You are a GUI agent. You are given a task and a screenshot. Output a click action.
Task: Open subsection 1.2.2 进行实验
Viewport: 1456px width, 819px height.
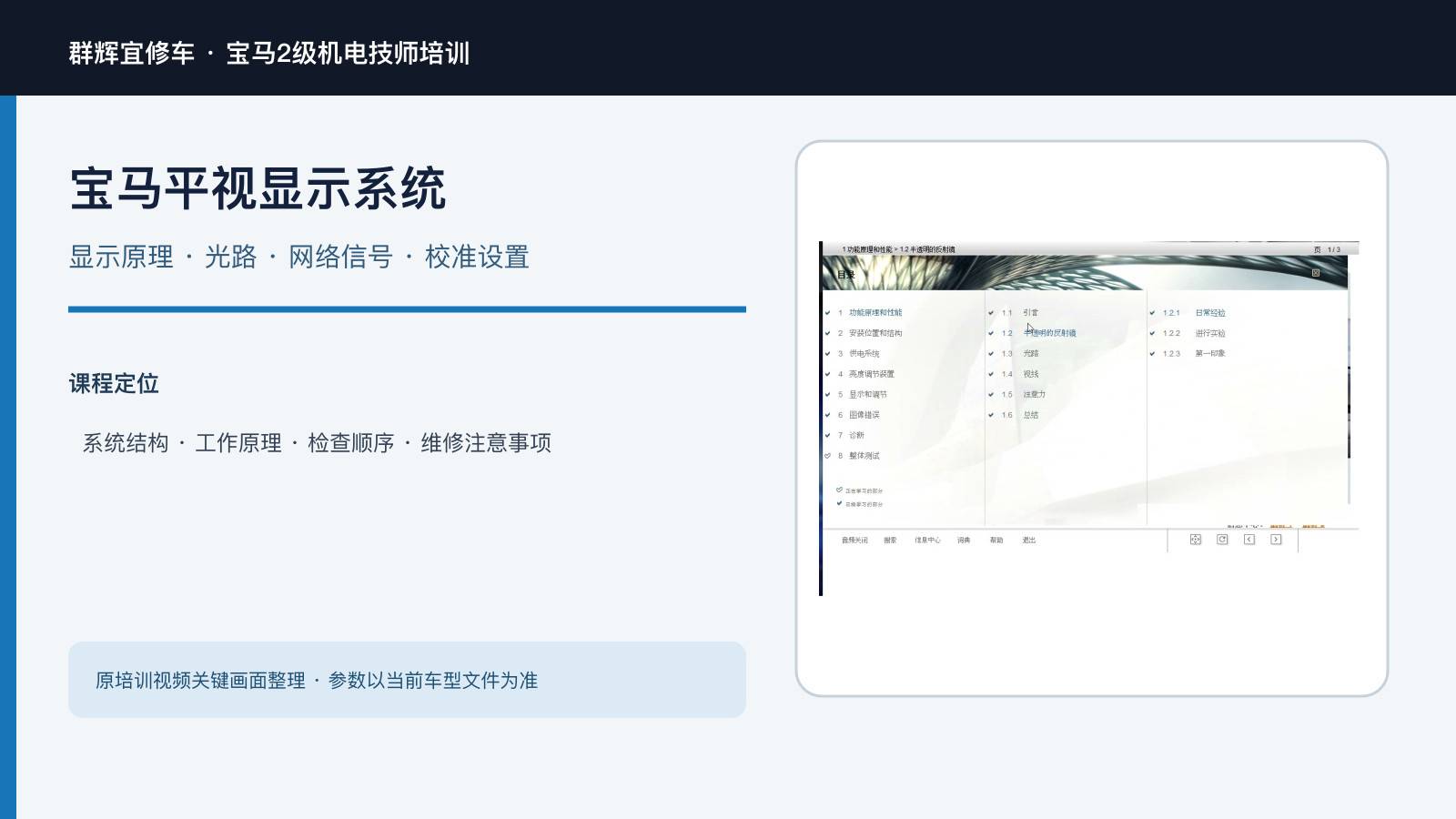[x=1194, y=333]
